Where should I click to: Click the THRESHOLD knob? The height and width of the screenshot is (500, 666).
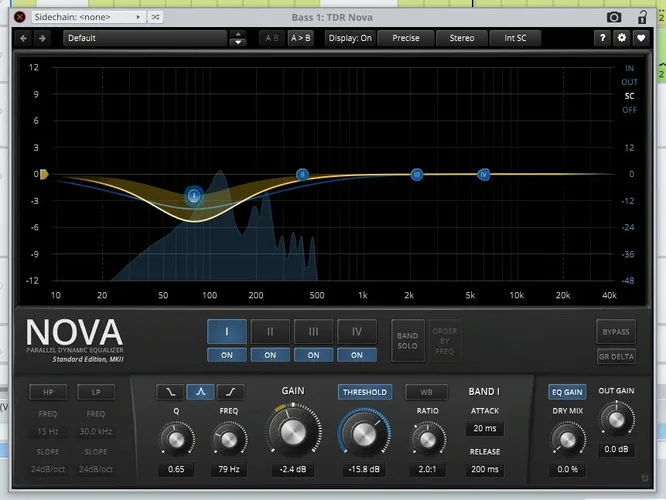[x=364, y=435]
